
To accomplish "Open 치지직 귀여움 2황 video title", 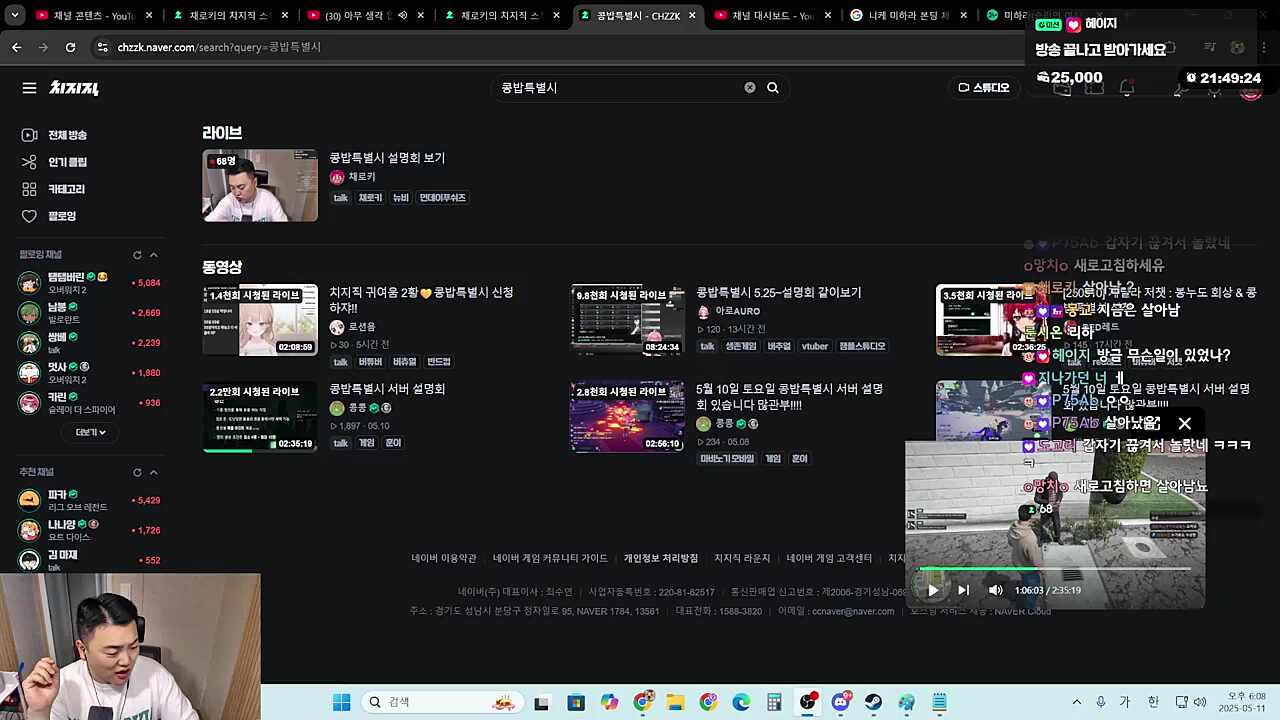I will click(421, 300).
